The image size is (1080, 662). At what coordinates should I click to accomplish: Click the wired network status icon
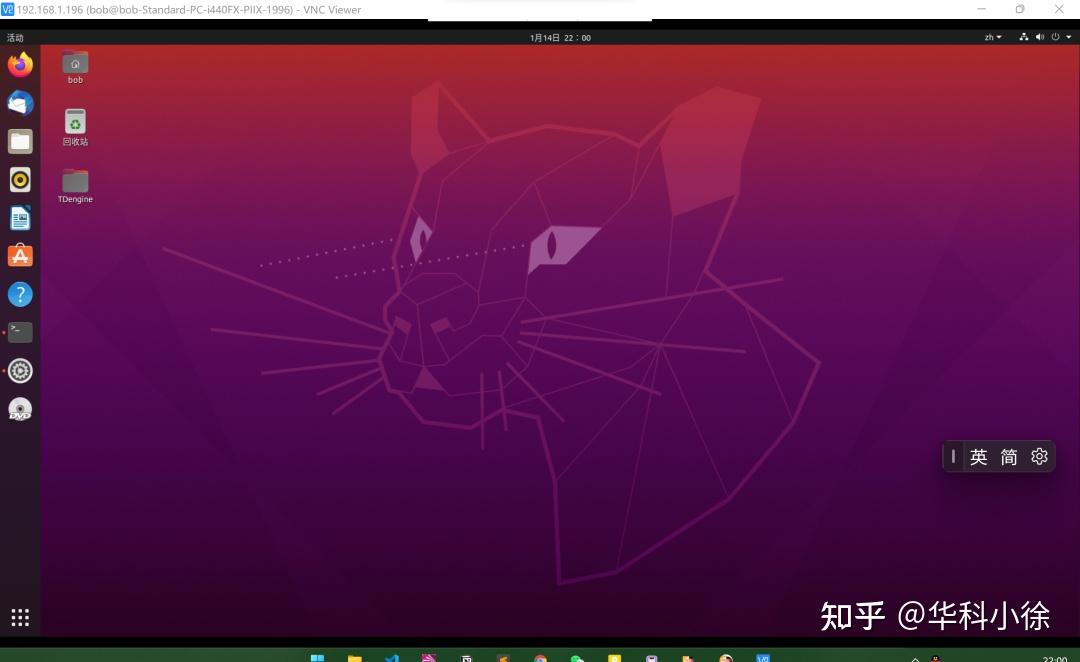coord(1024,37)
